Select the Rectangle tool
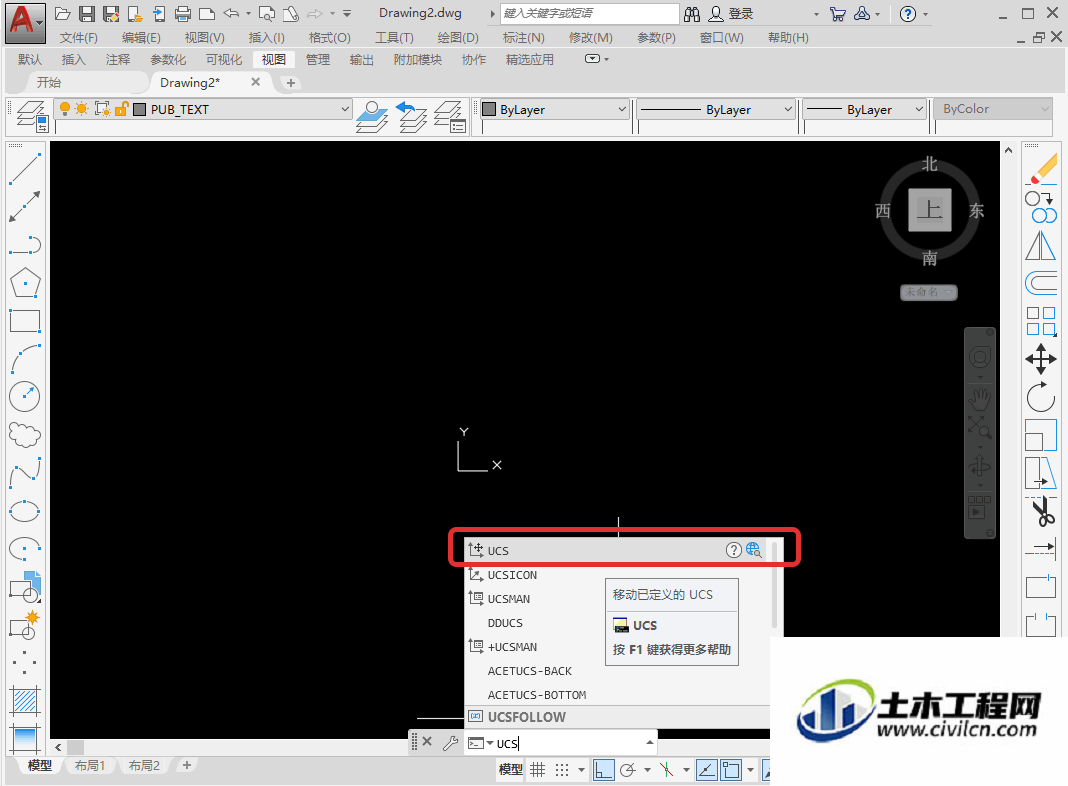 pos(25,321)
